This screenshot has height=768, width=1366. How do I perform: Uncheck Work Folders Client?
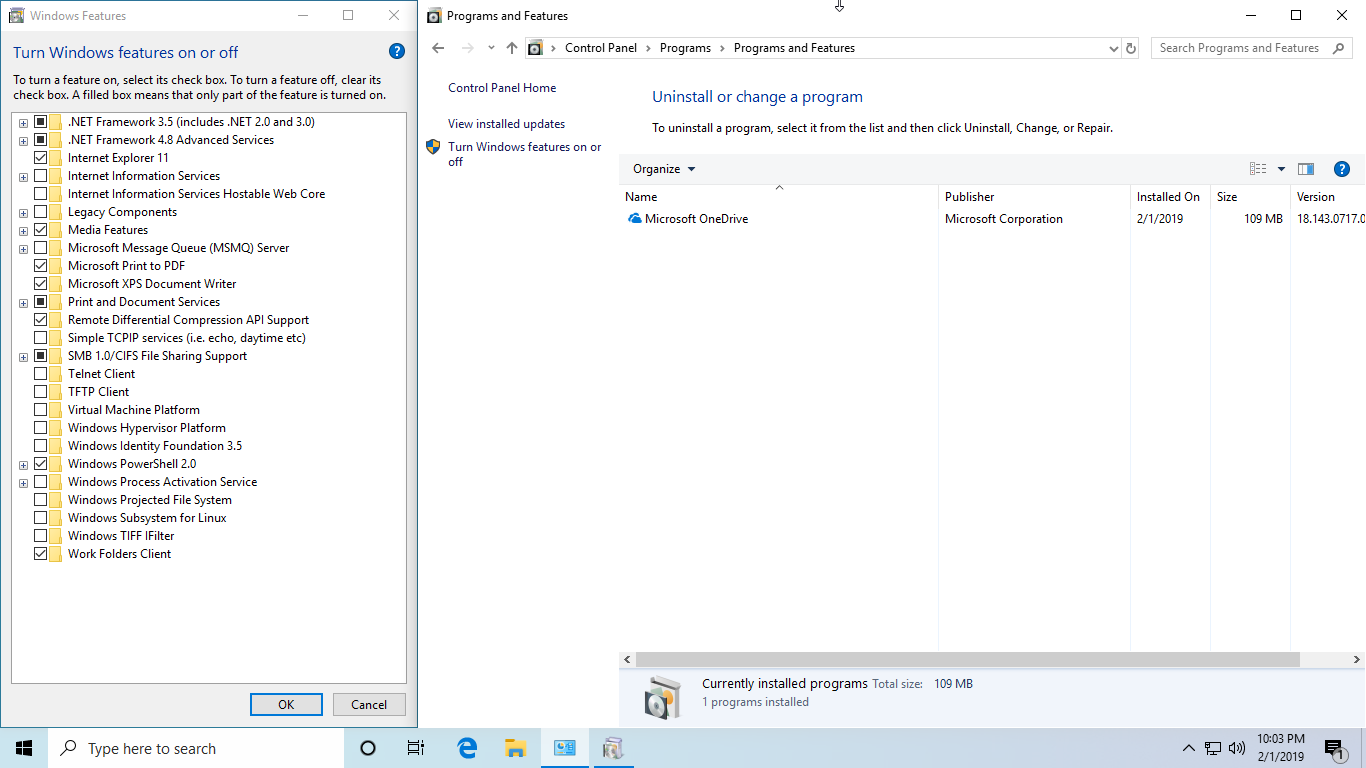41,554
